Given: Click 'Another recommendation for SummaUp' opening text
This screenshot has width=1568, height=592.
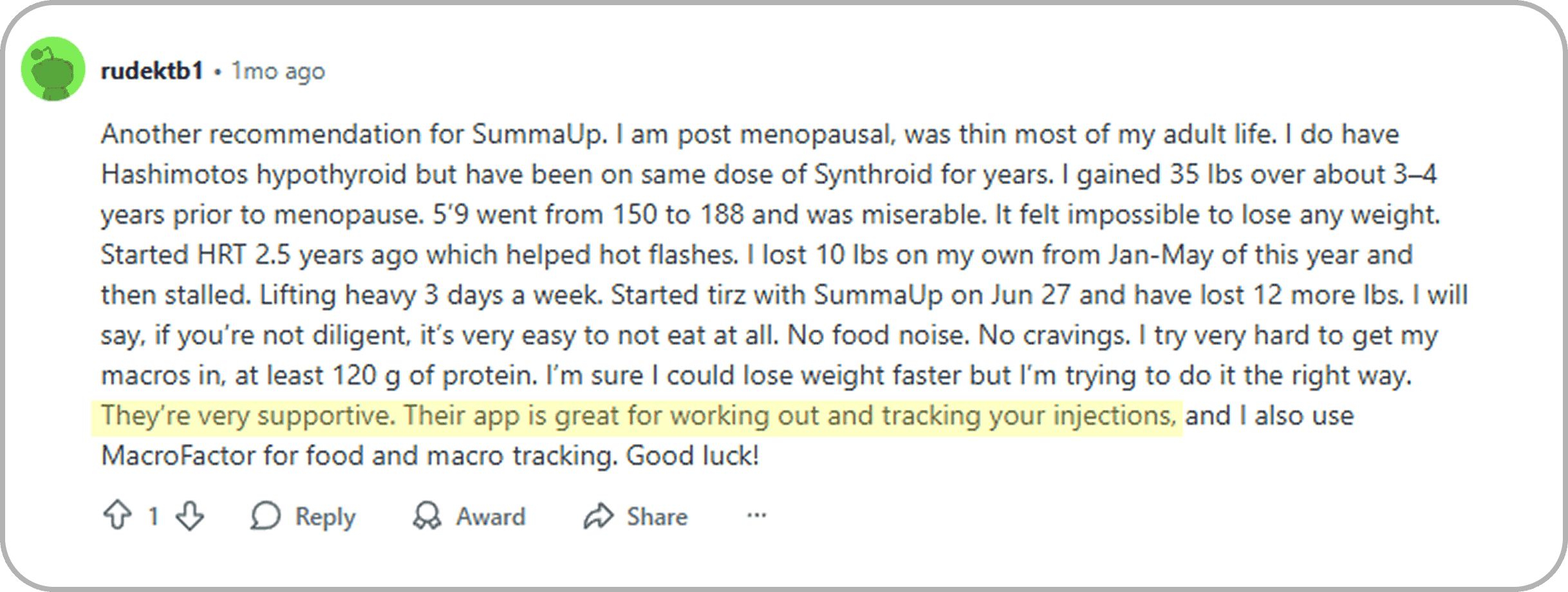Looking at the screenshot, I should pyautogui.click(x=353, y=134).
